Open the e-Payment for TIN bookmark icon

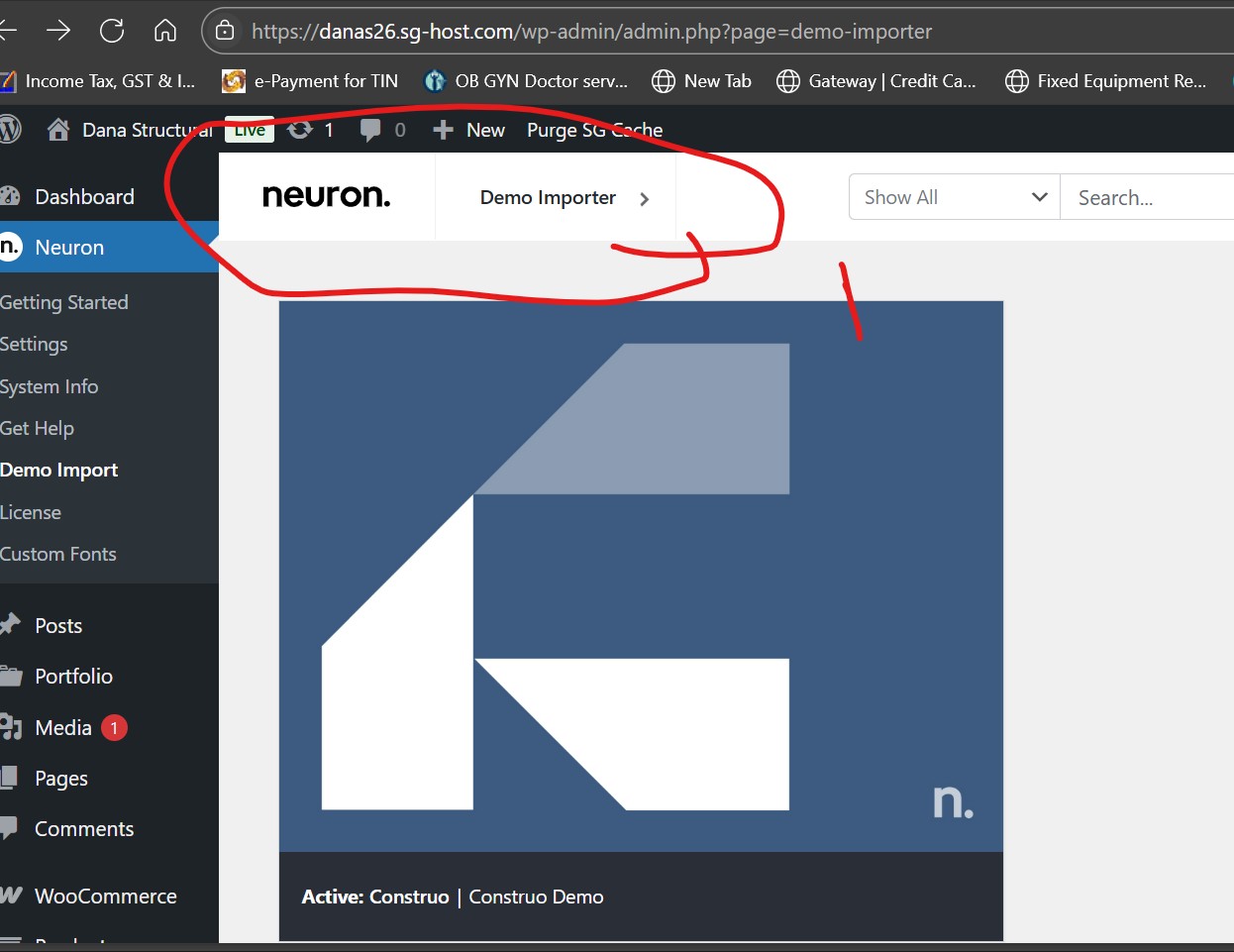pyautogui.click(x=234, y=81)
